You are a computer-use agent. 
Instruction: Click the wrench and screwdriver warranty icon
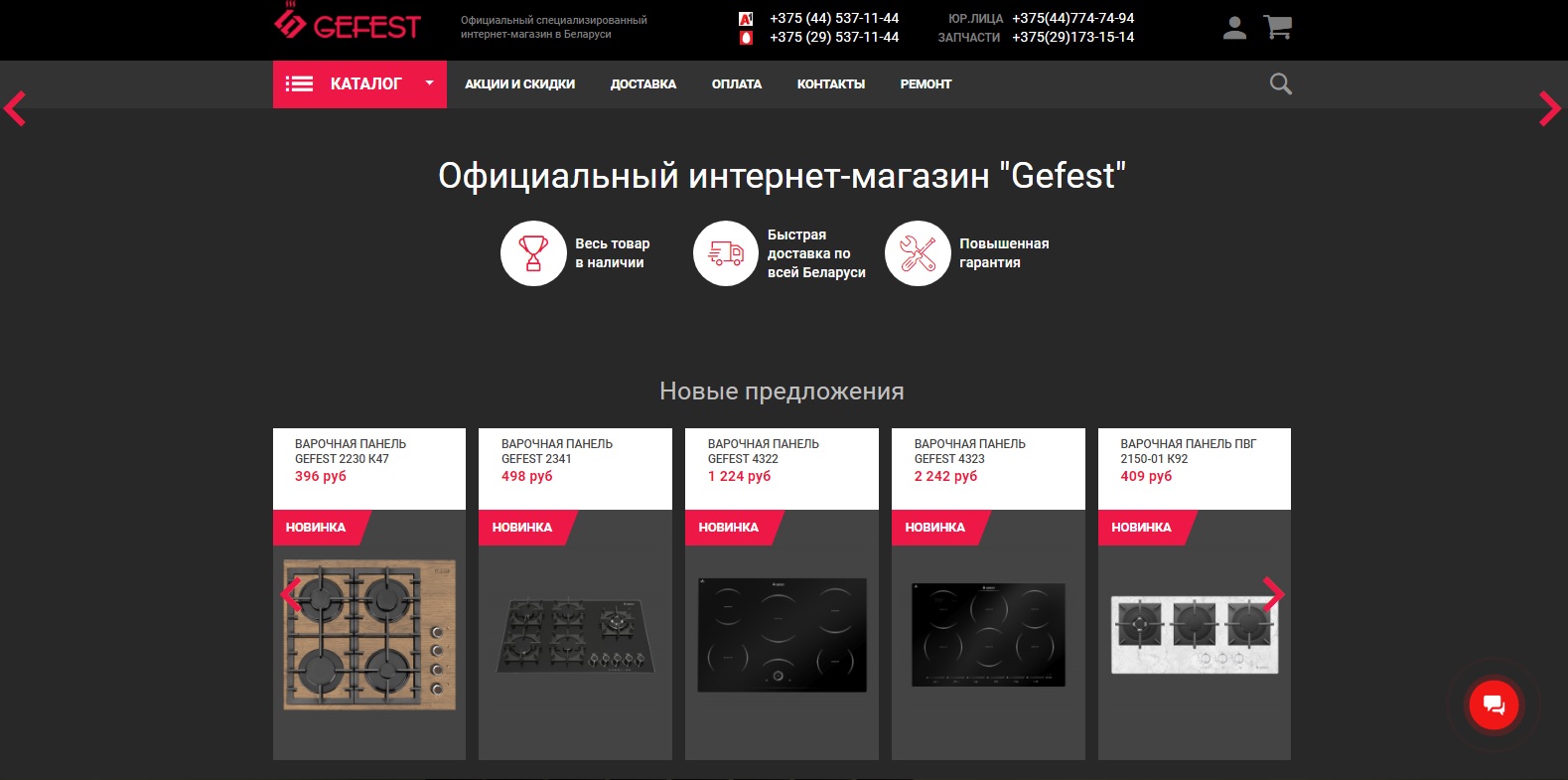pyautogui.click(x=918, y=253)
